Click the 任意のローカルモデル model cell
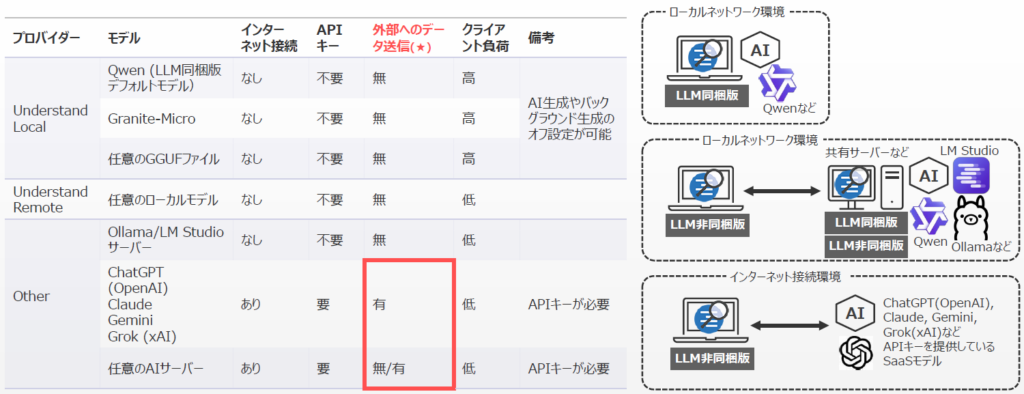1024x394 pixels. pyautogui.click(x=163, y=199)
